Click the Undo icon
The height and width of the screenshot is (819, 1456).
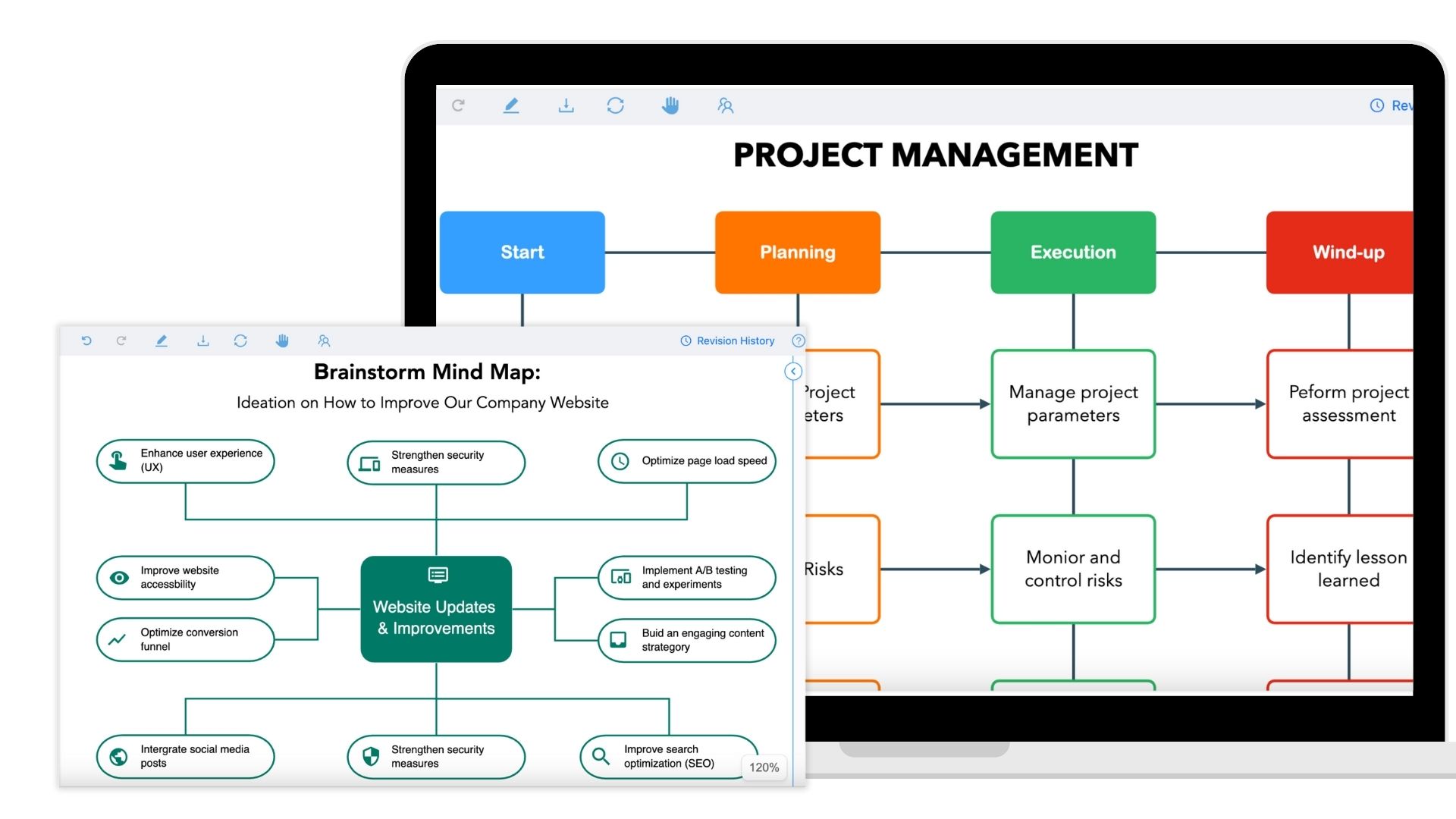coord(86,341)
